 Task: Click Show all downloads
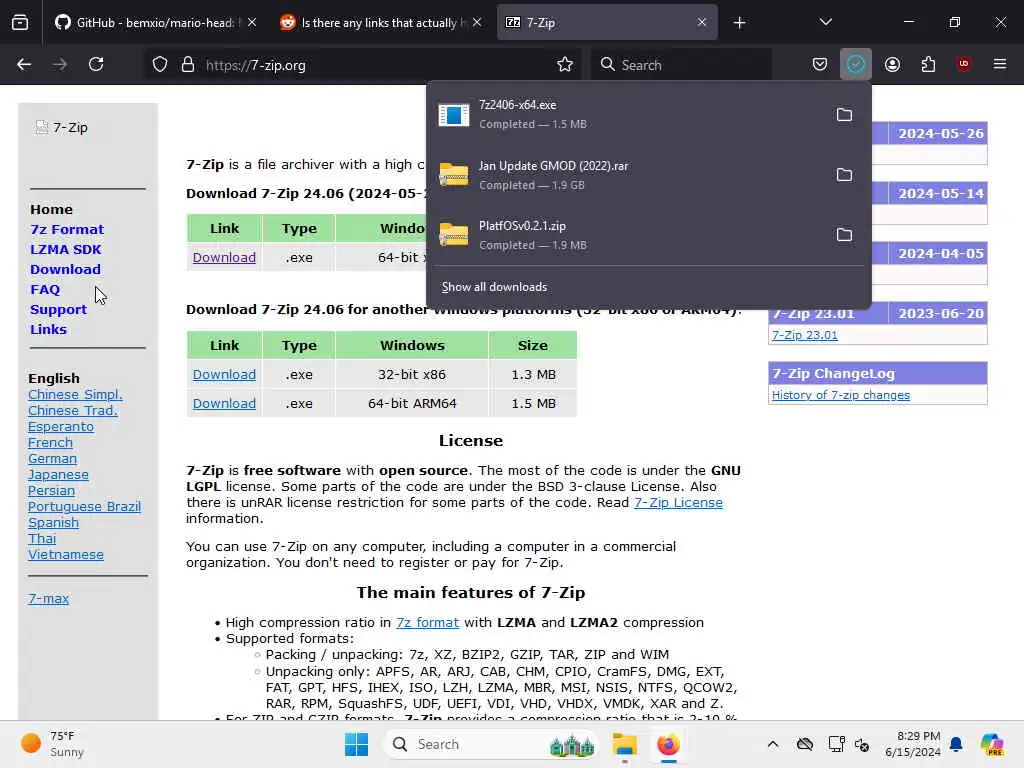[494, 287]
